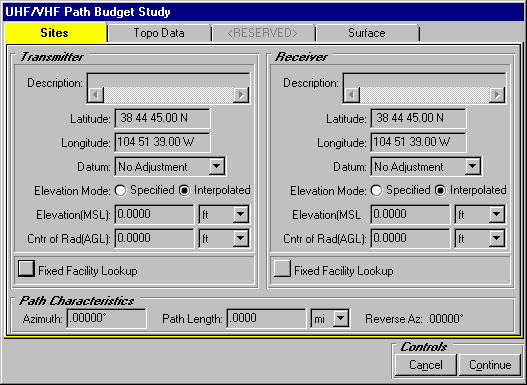Toggle Receiver Fixed Facility Lookup button
Screen dimensions: 527x385
click(282, 269)
